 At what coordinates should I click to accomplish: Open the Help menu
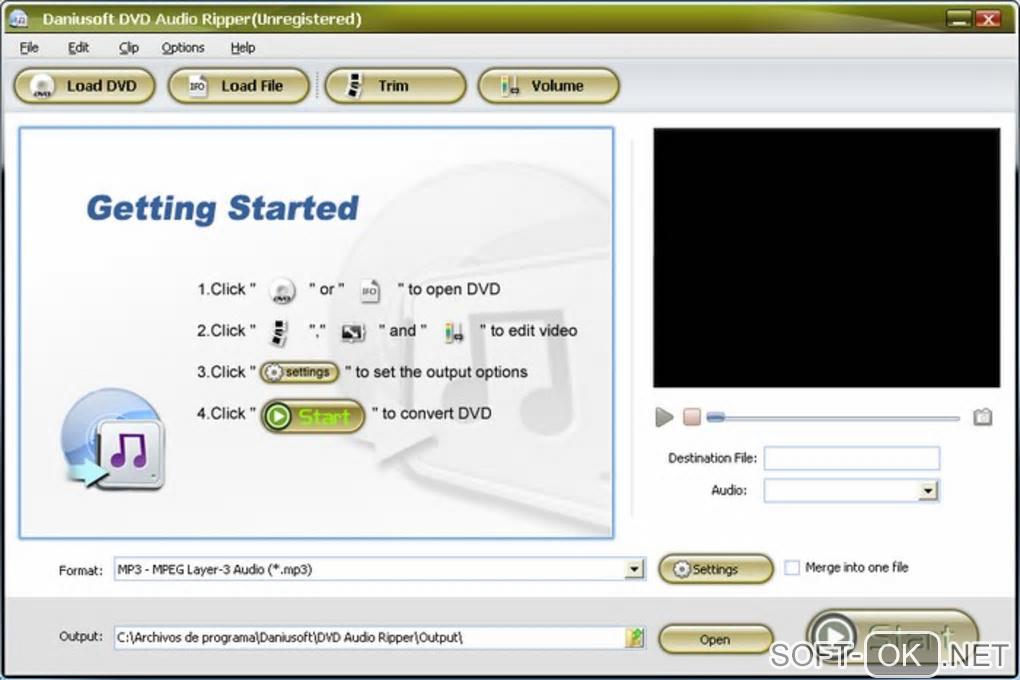point(243,48)
